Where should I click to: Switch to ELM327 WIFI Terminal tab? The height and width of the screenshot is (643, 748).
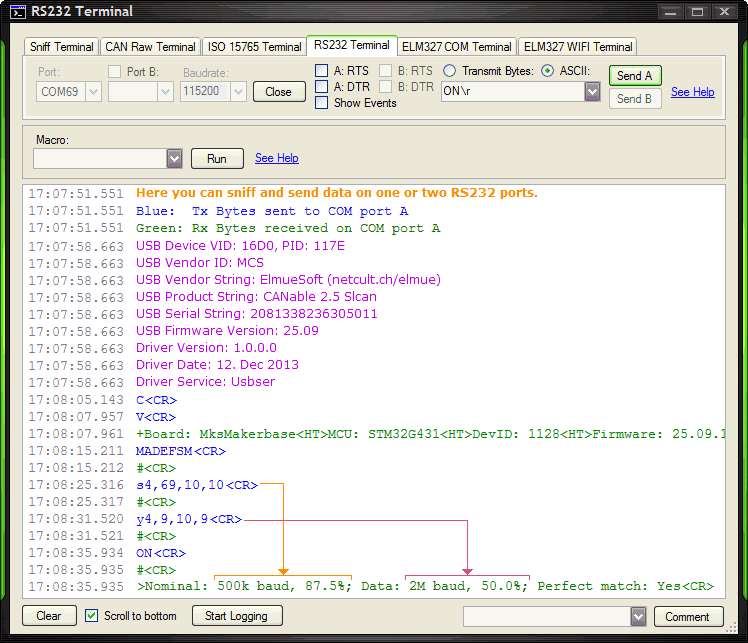tap(578, 47)
